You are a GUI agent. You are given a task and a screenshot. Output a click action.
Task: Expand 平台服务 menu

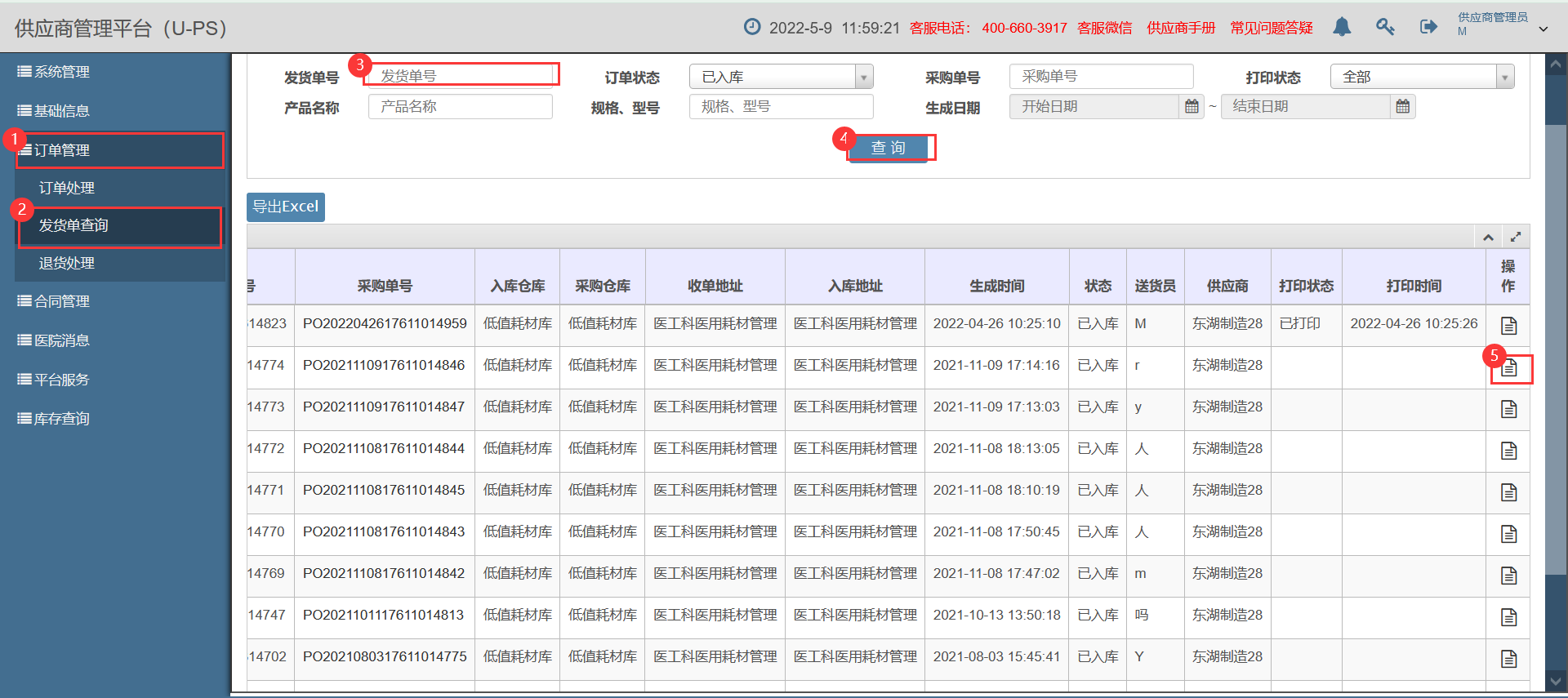click(x=113, y=380)
